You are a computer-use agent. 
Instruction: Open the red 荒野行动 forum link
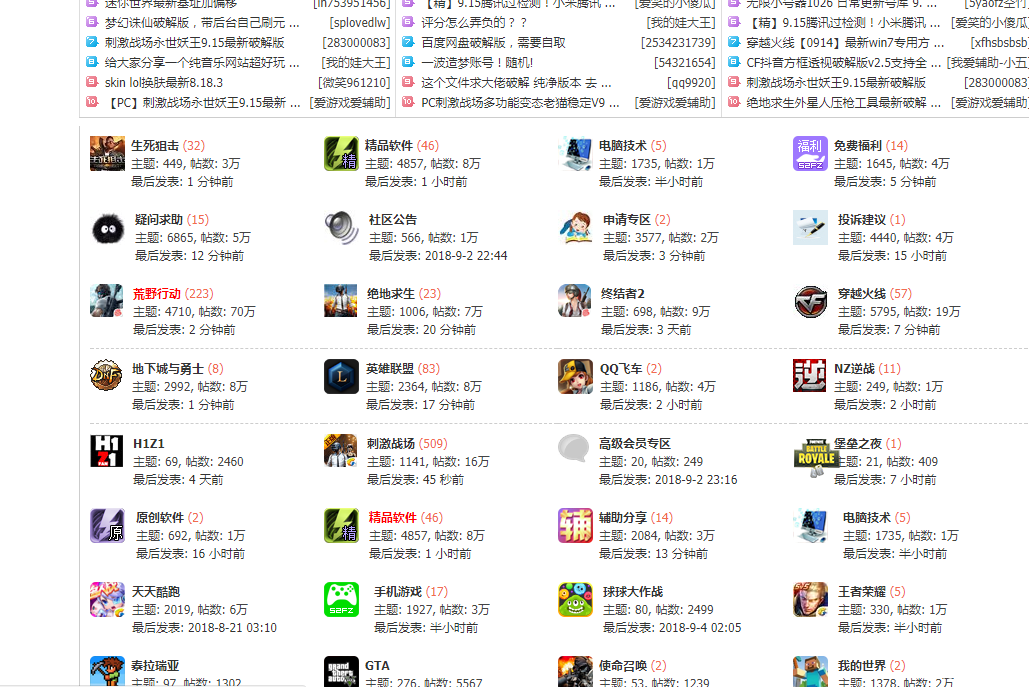(x=157, y=294)
